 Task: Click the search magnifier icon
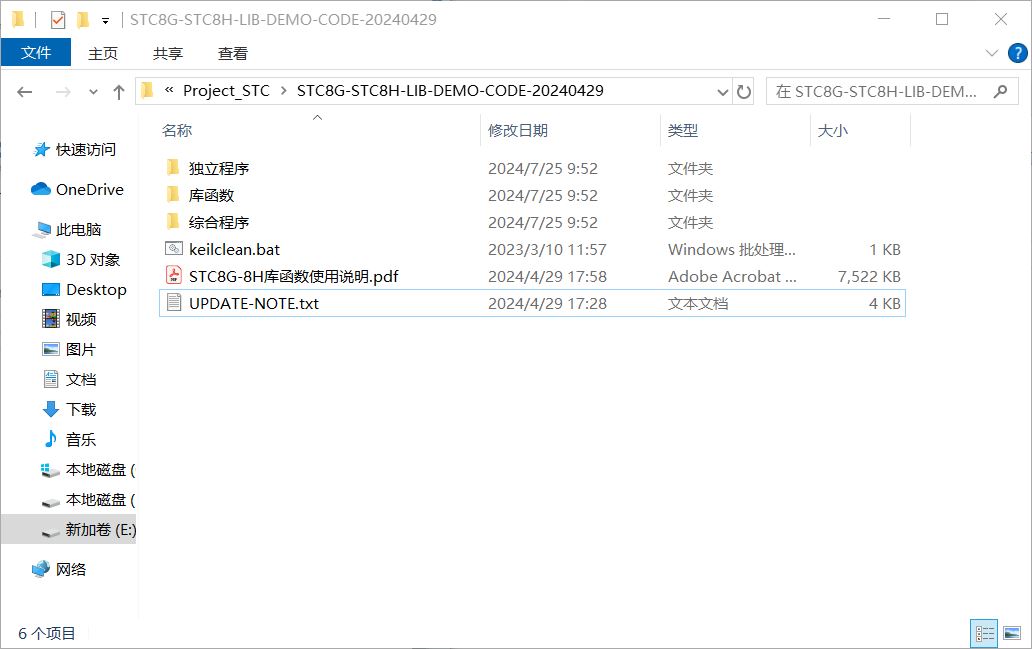coord(999,91)
